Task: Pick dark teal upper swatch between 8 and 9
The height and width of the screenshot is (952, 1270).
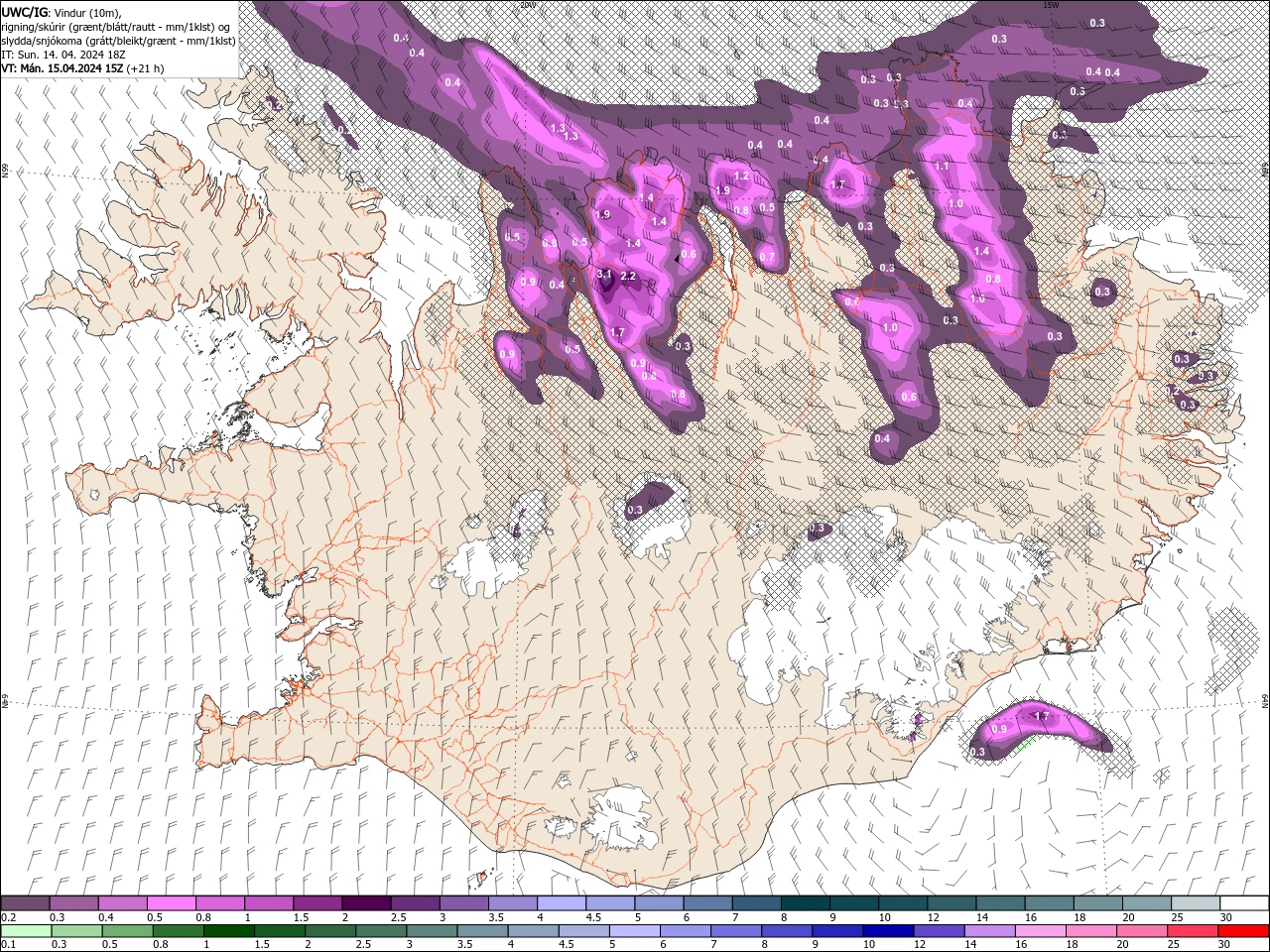Action: (x=806, y=902)
